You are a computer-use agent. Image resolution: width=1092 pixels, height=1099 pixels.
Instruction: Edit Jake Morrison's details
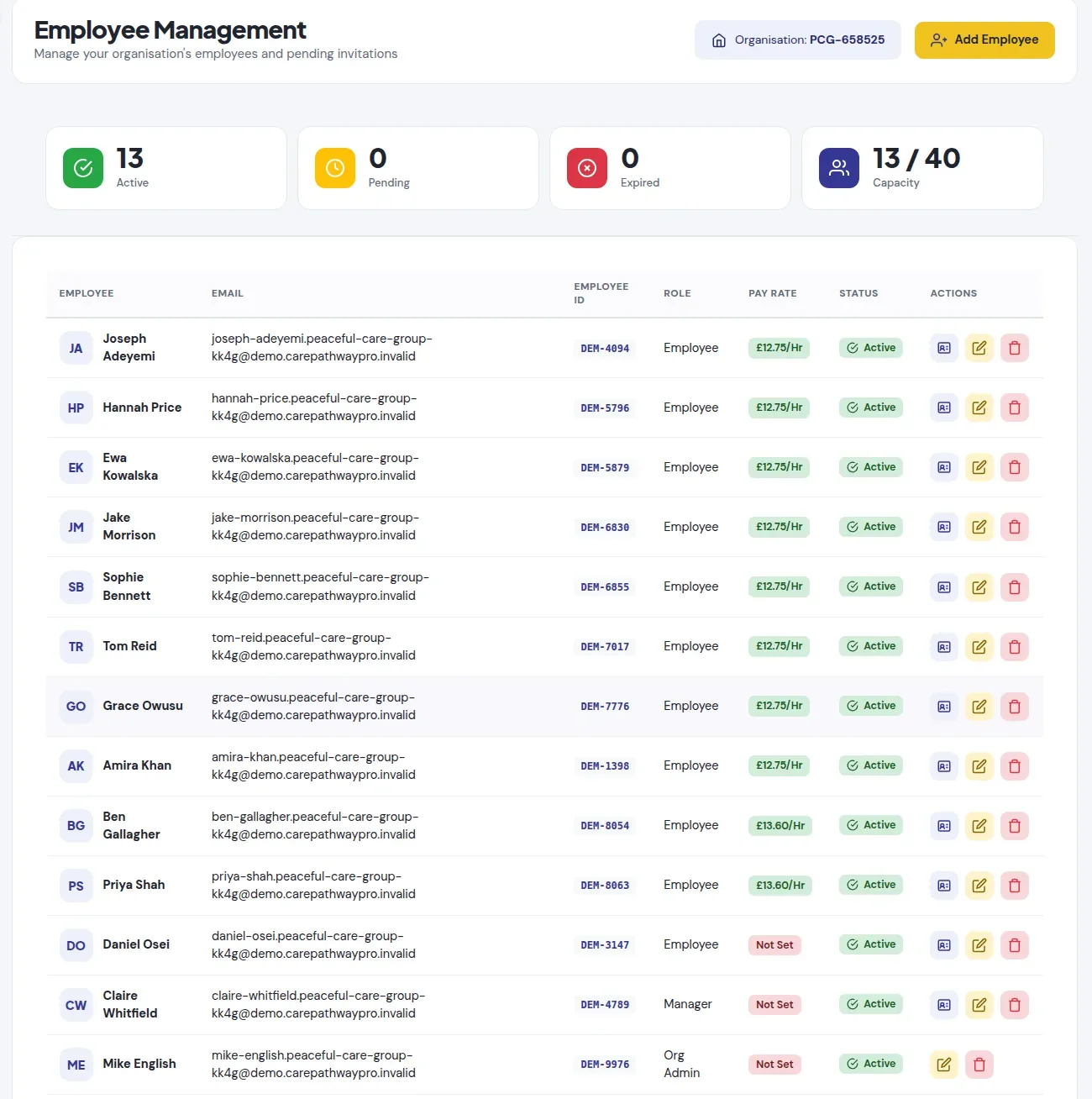979,527
